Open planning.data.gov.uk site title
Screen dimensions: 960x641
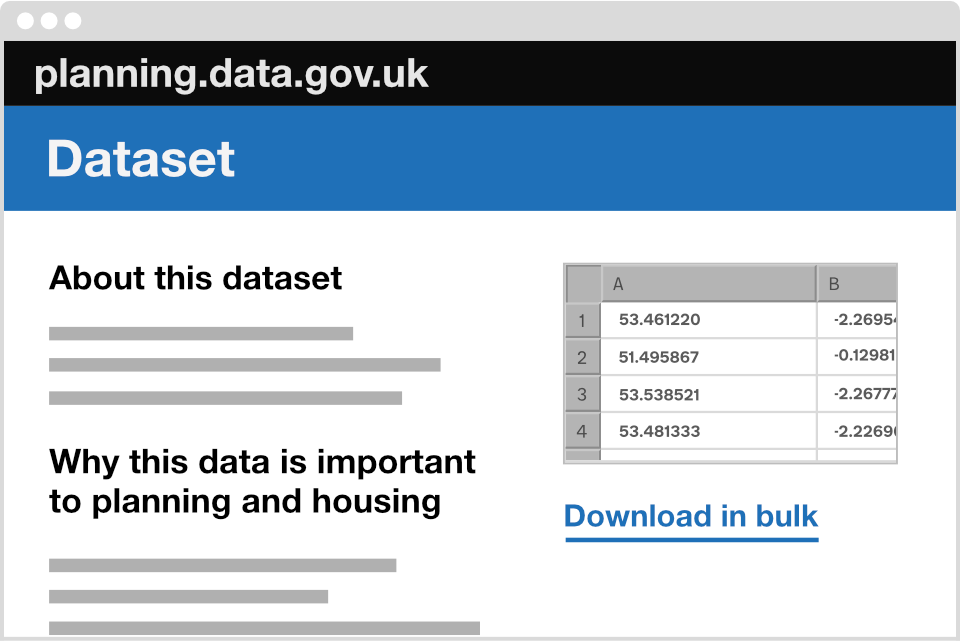[x=231, y=75]
